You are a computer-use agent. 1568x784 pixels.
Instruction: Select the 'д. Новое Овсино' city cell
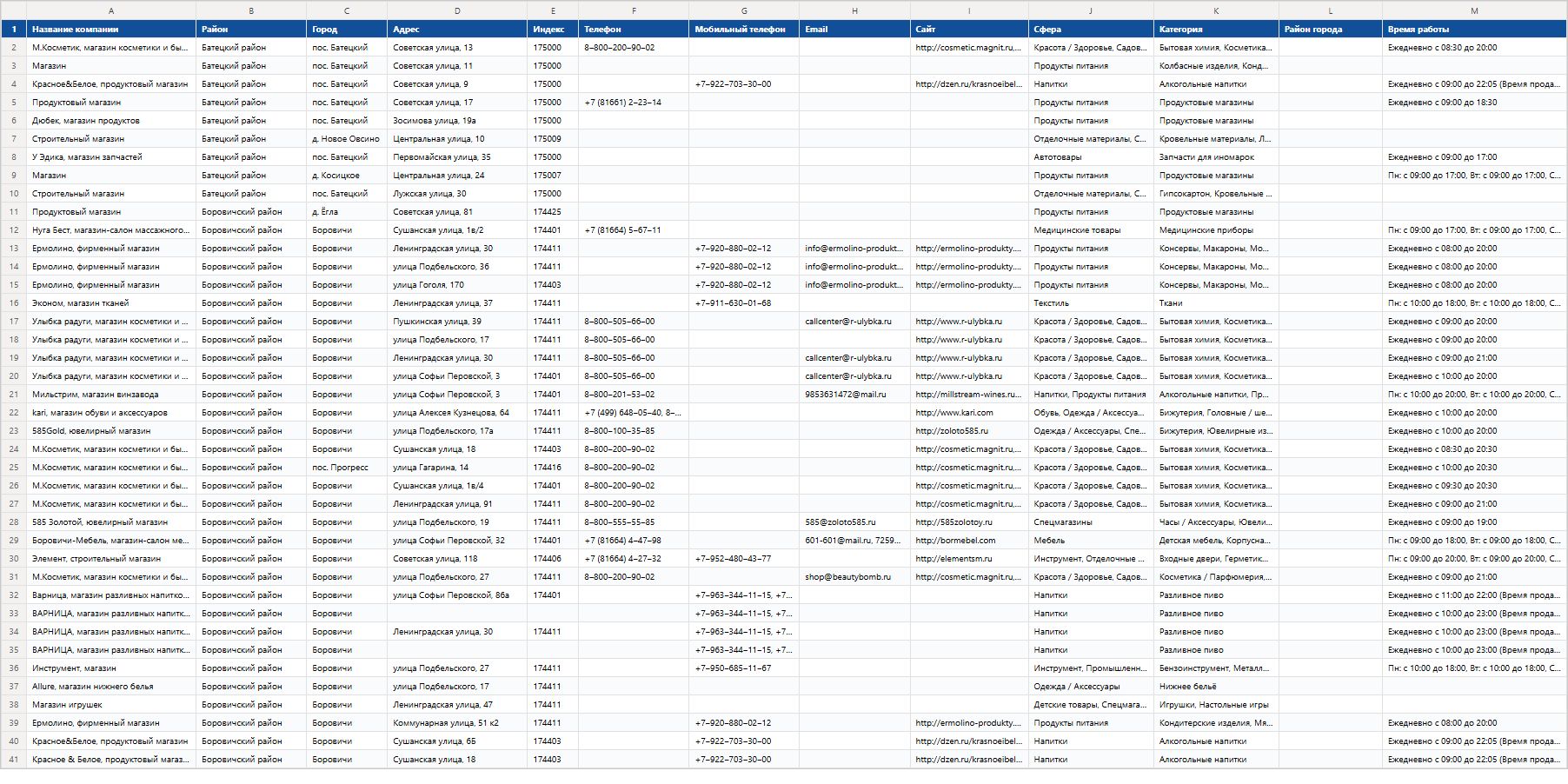coord(347,139)
